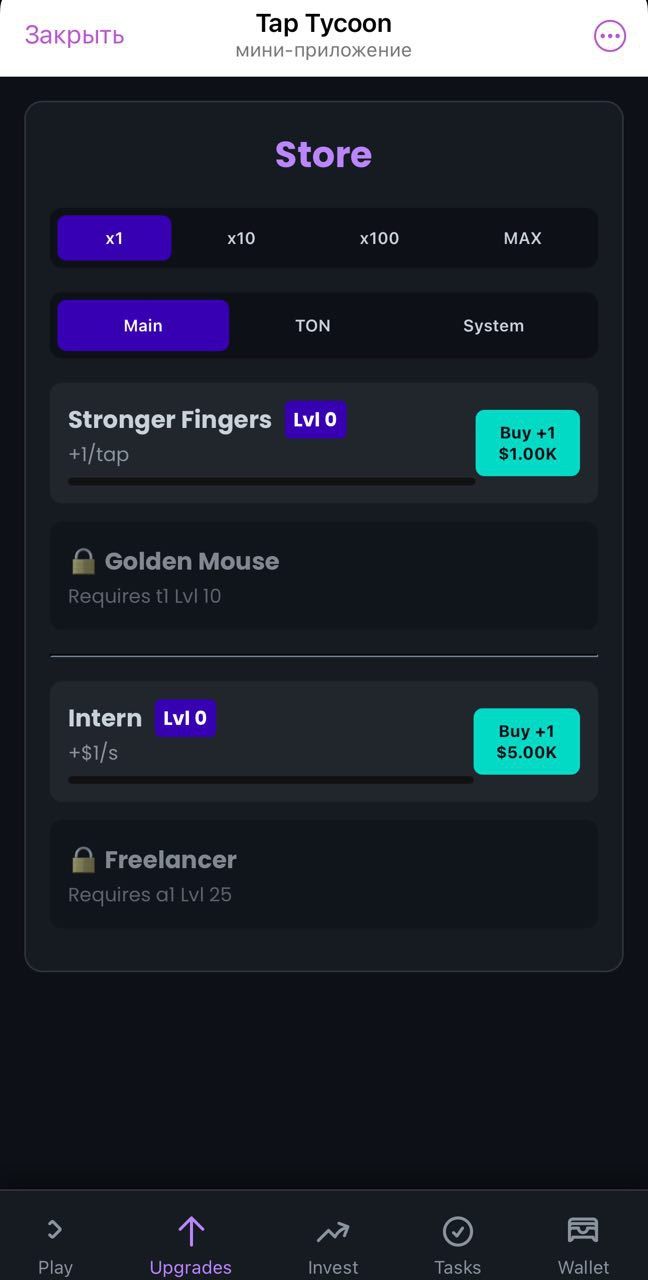648x1280 pixels.
Task: Open the Wallet icon in bottom bar
Action: tap(582, 1232)
